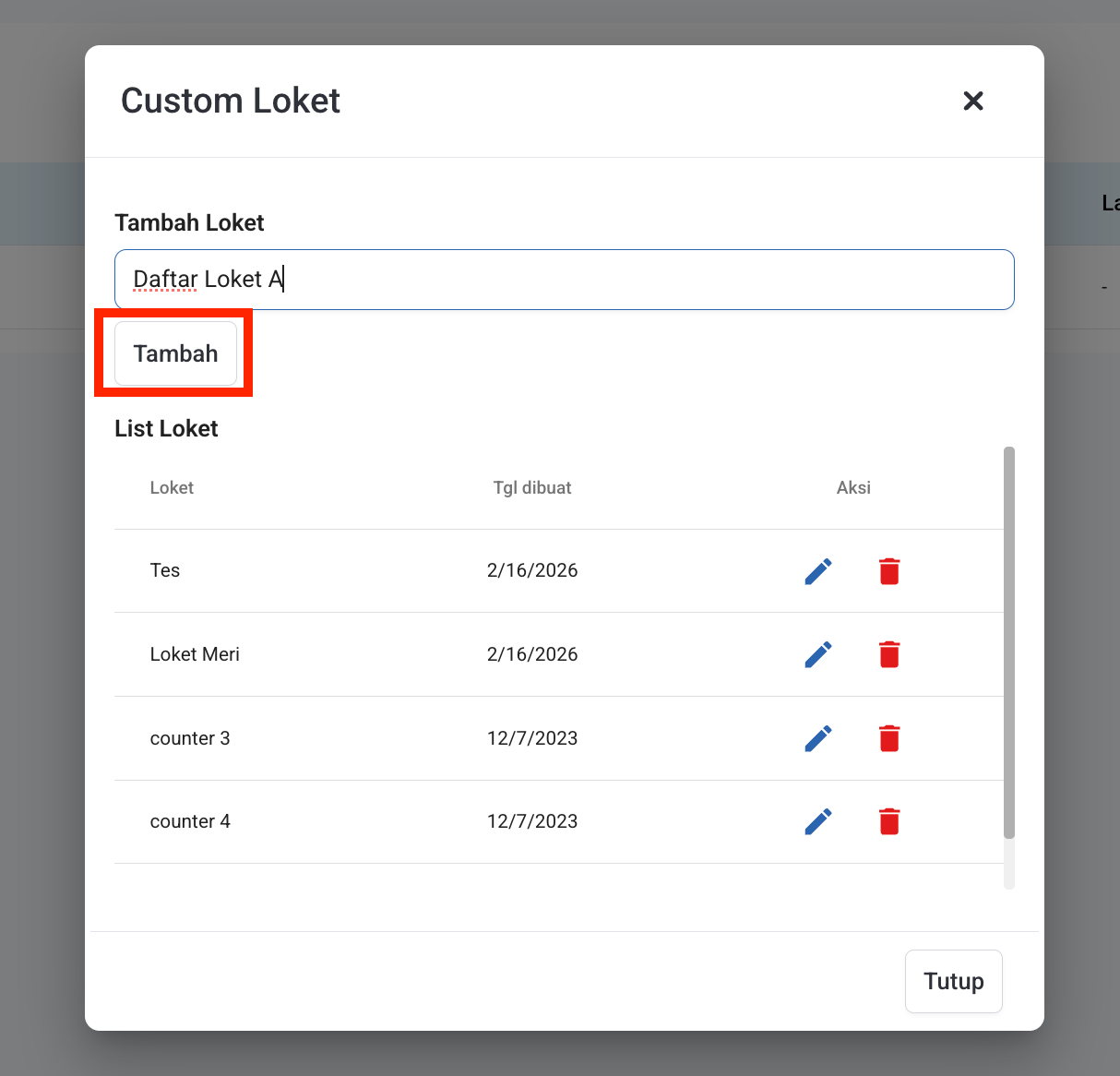Click the Loket column header
1120x1076 pixels.
pos(172,488)
